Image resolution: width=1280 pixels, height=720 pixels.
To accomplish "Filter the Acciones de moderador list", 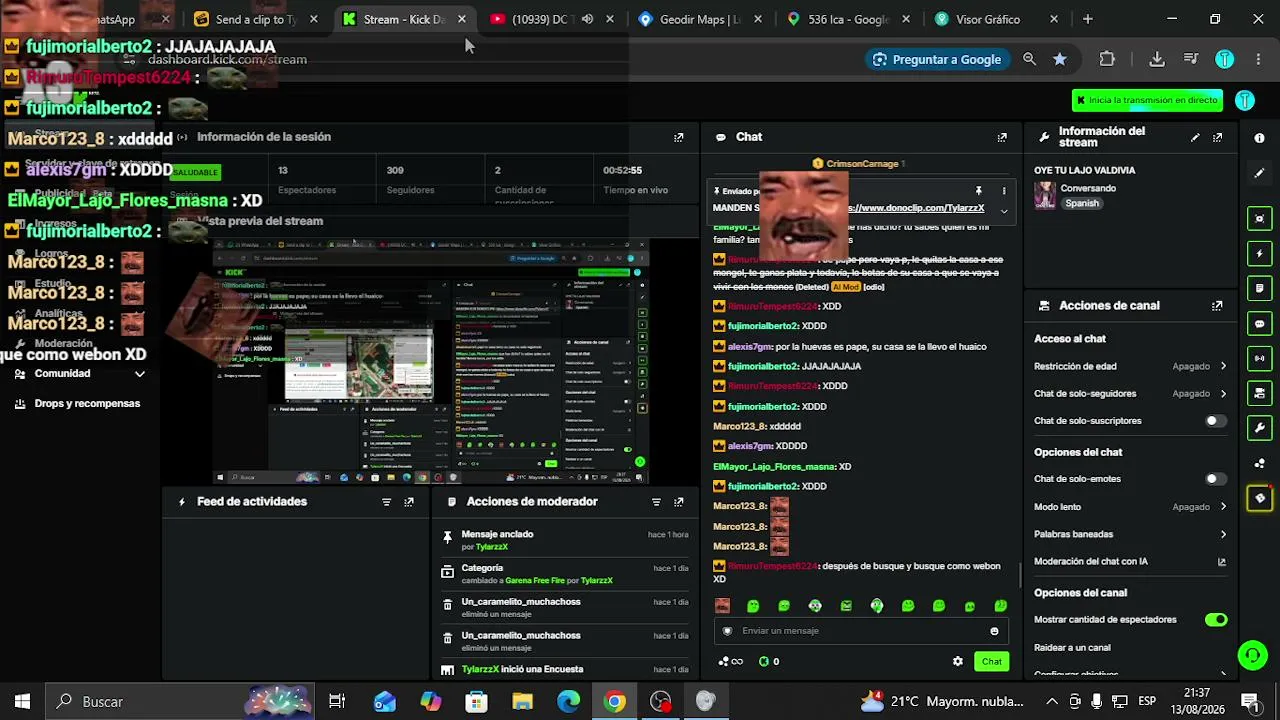I will (657, 502).
